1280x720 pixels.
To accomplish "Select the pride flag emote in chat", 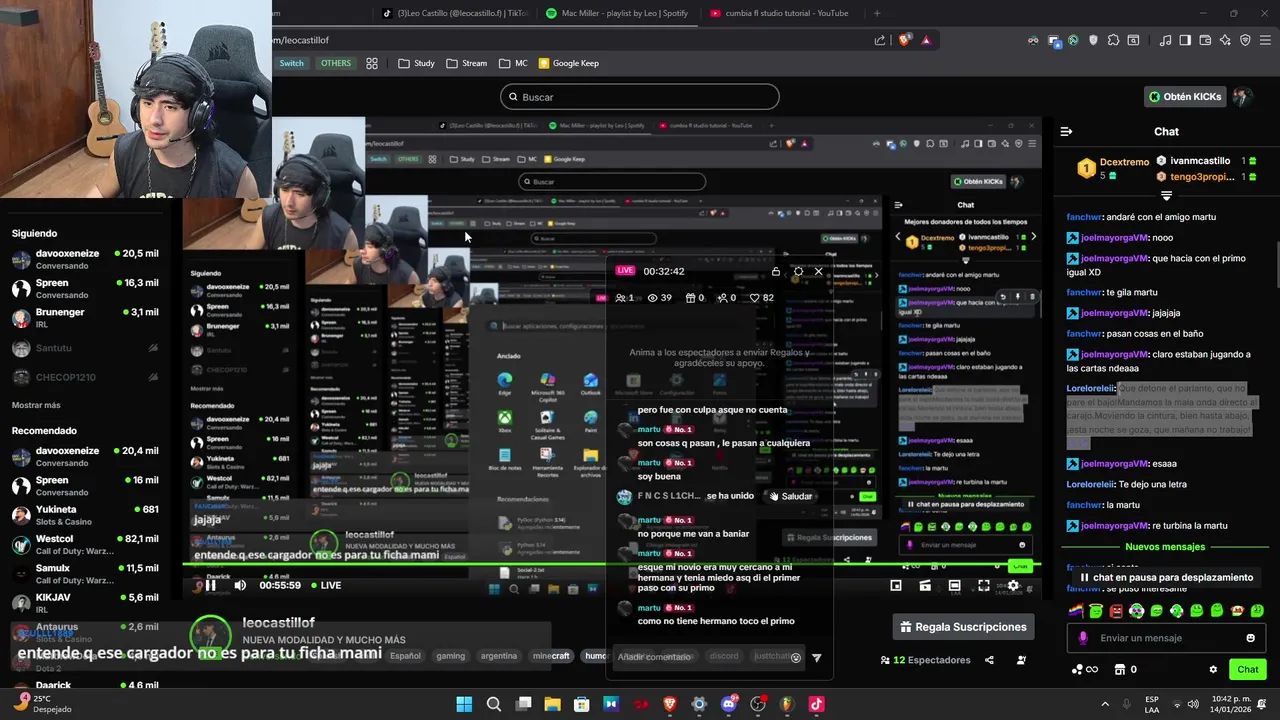I will click(x=1076, y=611).
